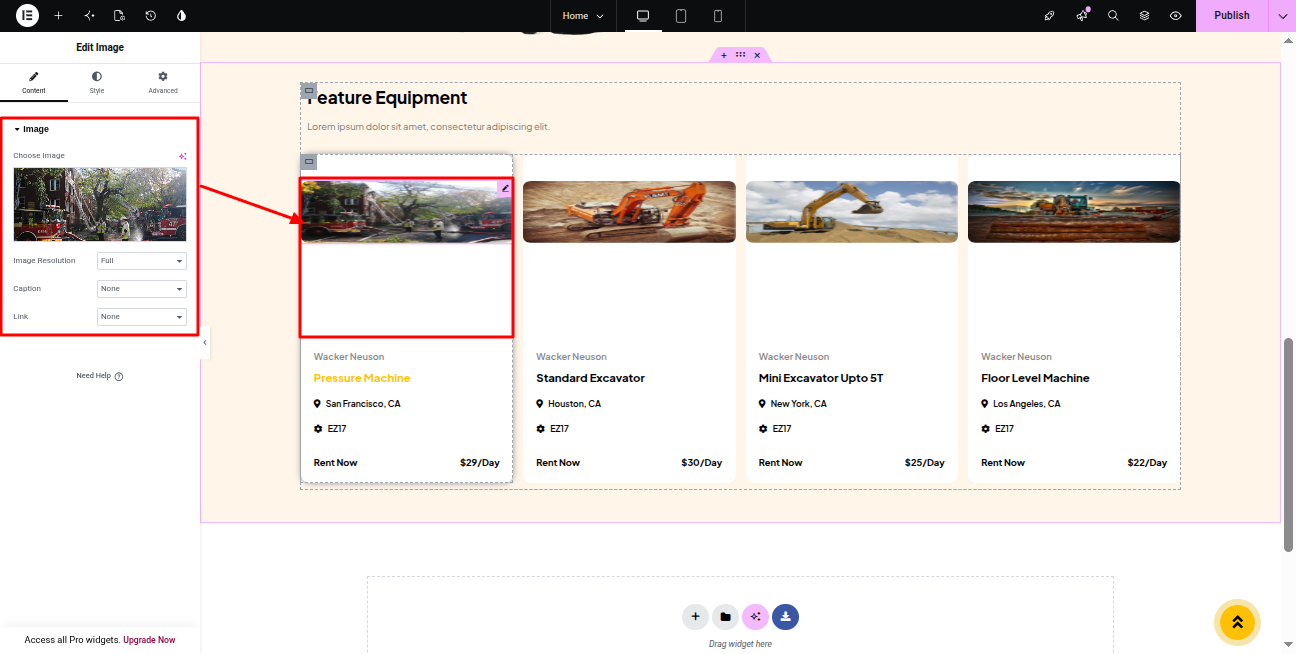Click the rocket launch icon
The height and width of the screenshot is (654, 1296).
1049,16
